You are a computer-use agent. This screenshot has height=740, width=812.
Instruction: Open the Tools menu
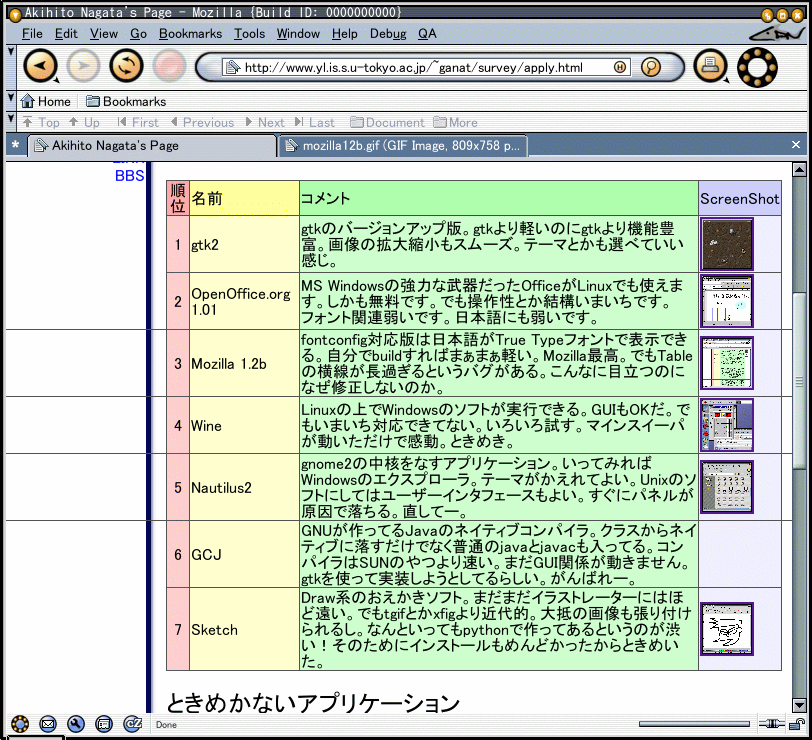(x=249, y=34)
